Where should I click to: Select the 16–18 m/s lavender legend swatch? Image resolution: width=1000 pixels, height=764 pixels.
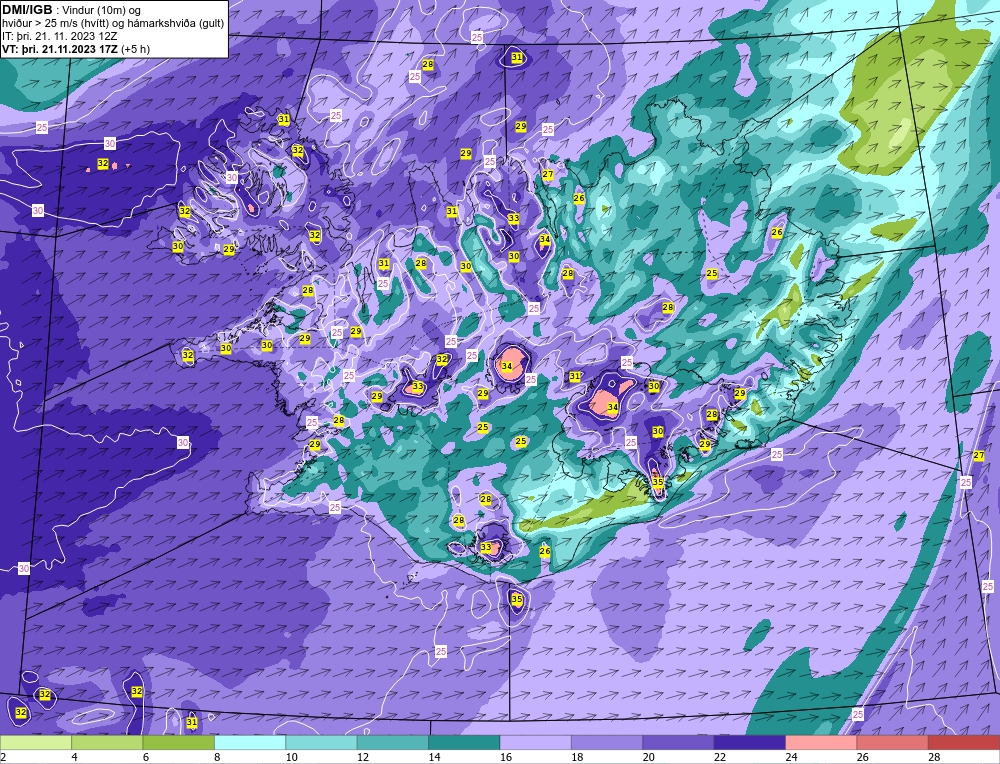click(x=536, y=743)
